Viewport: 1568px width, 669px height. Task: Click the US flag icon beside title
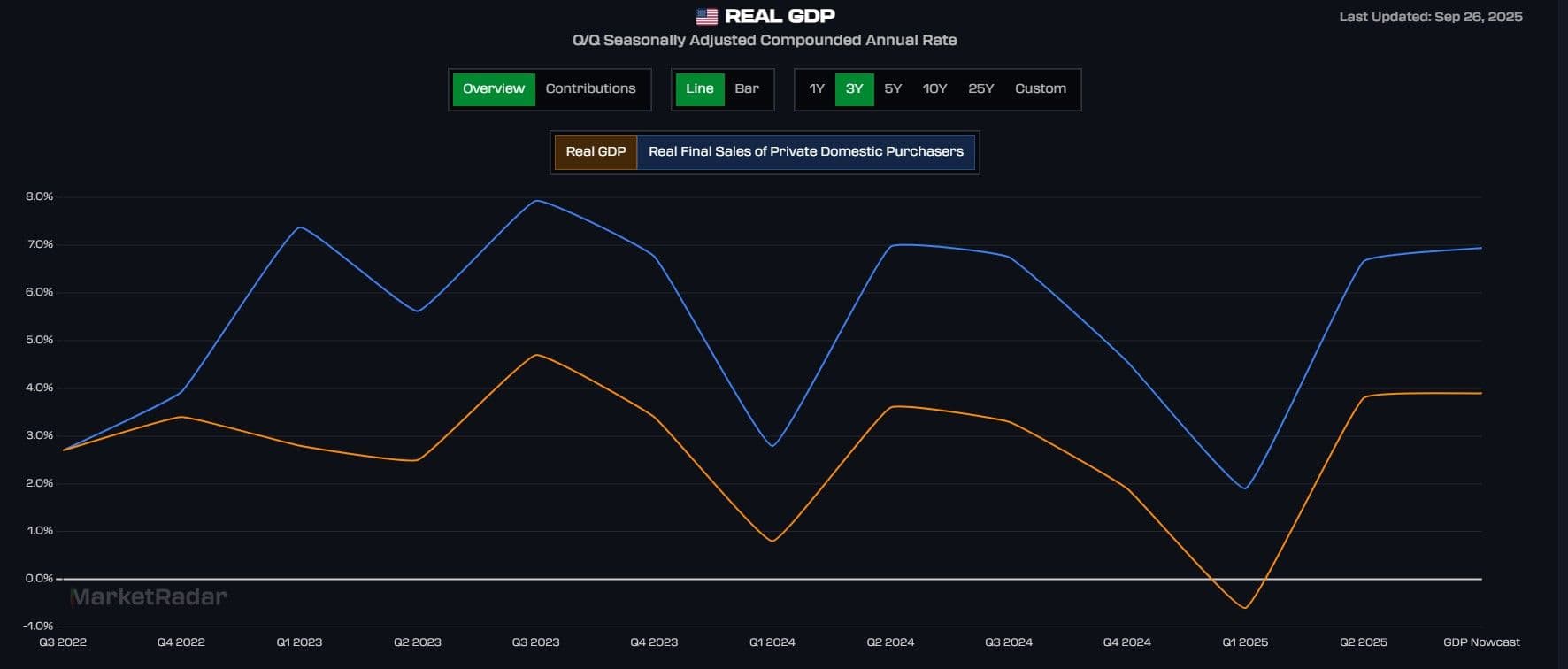(x=706, y=17)
